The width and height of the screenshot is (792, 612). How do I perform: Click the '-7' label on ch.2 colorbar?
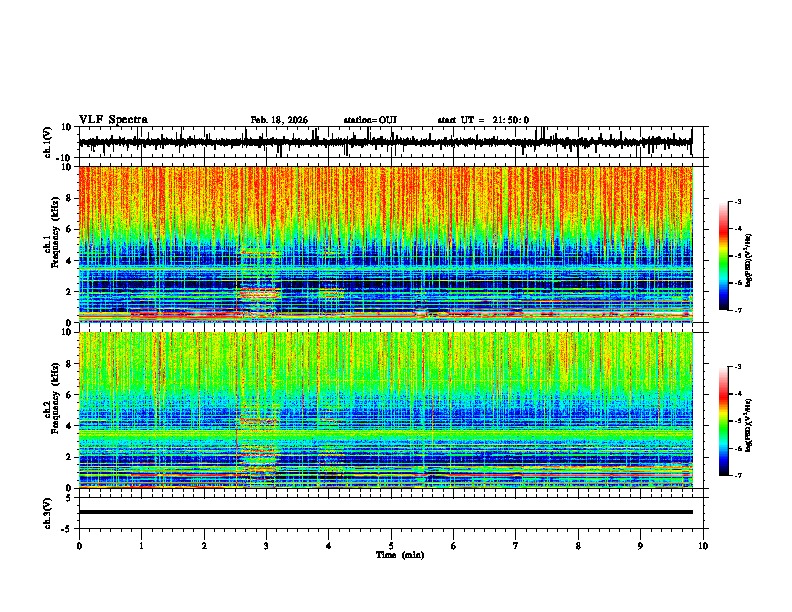[738, 475]
